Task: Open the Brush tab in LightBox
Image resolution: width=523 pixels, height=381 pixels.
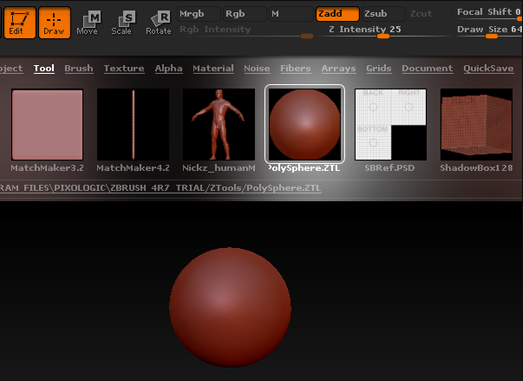Action: (79, 68)
